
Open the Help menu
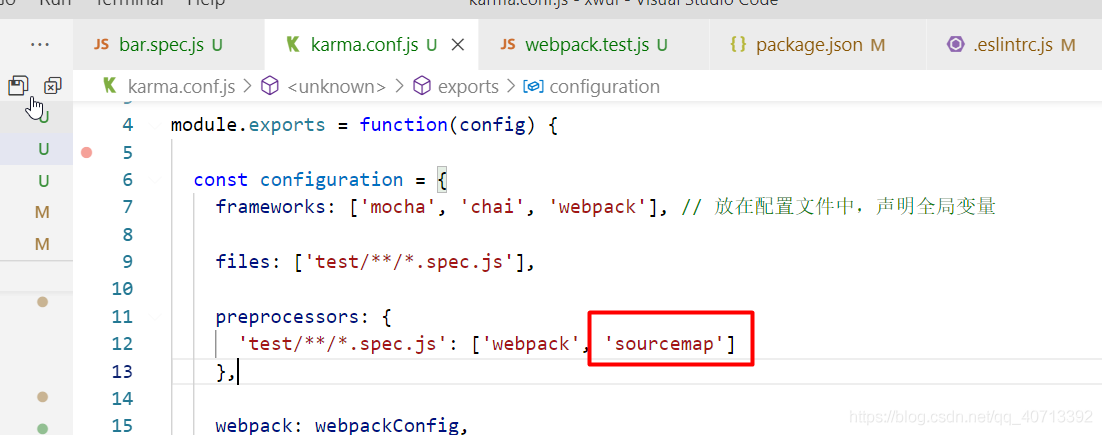pos(206,3)
